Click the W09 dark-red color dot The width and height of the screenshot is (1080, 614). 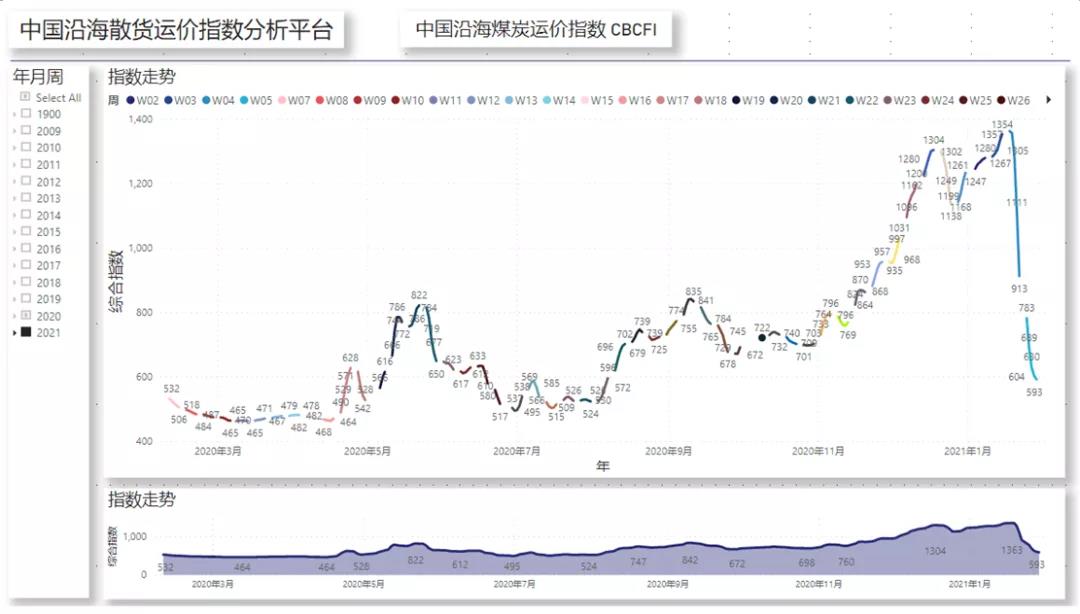[360, 101]
